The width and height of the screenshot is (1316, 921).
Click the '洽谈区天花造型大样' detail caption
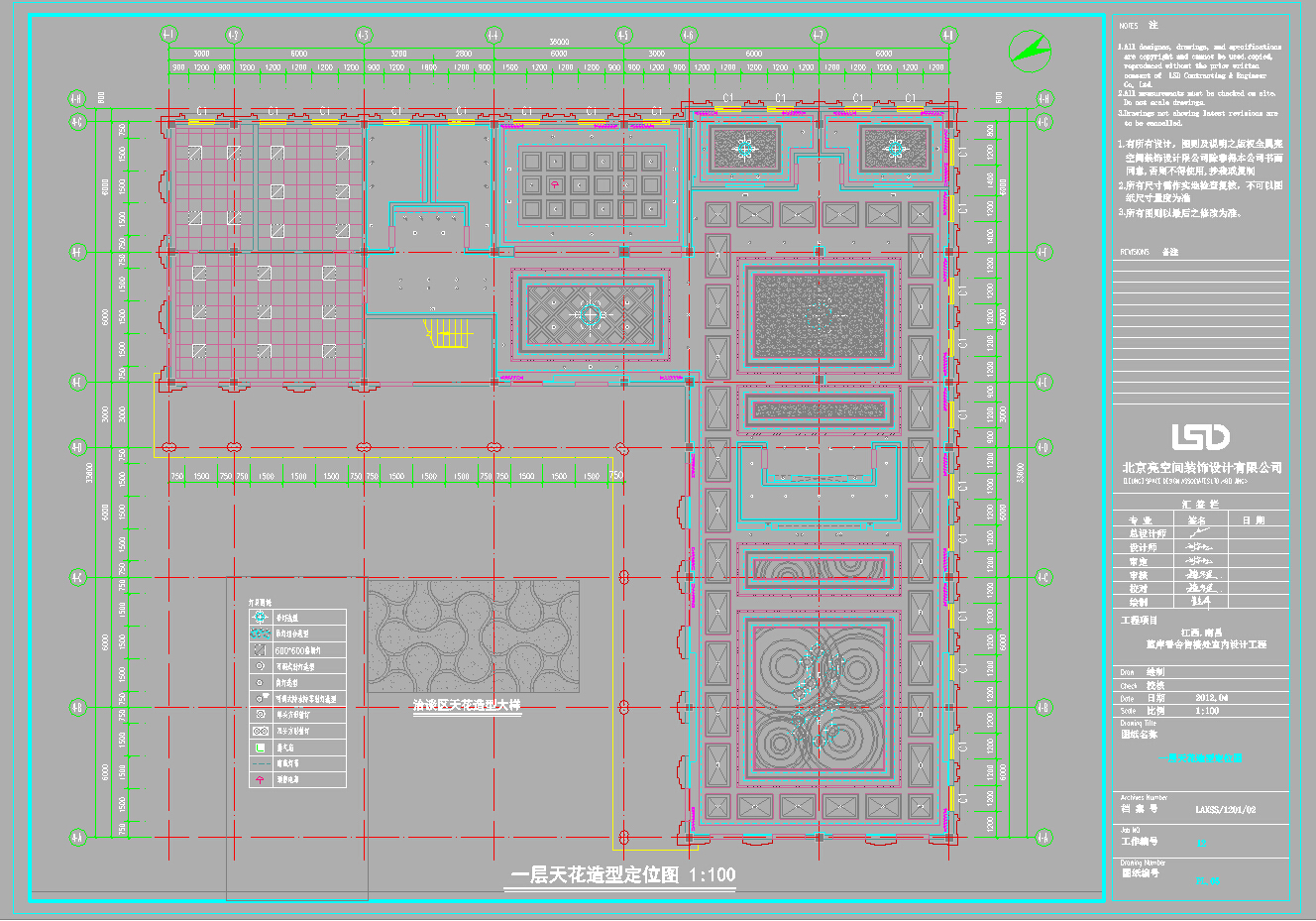(x=467, y=705)
